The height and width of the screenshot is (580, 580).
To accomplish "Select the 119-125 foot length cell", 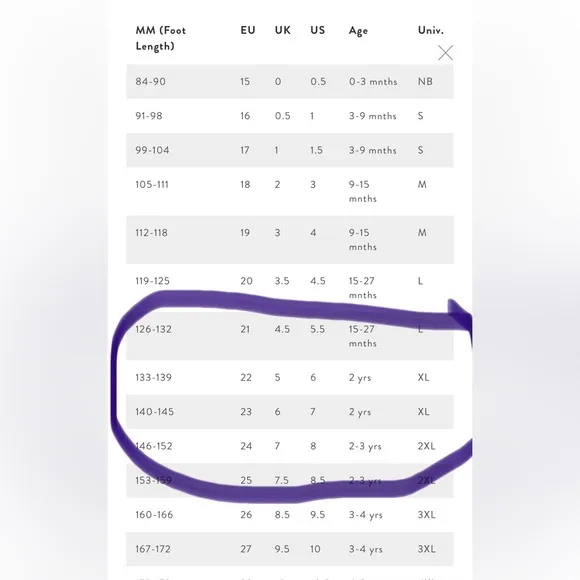I will (x=152, y=281).
